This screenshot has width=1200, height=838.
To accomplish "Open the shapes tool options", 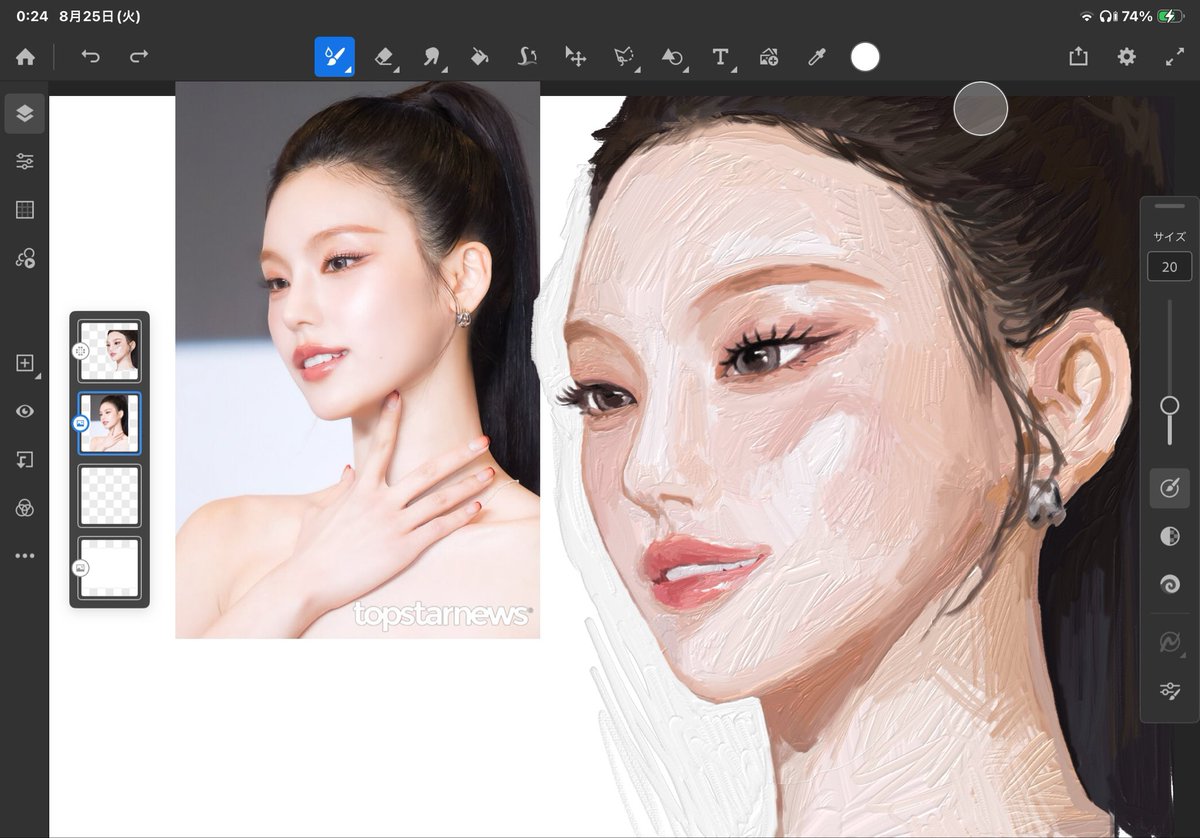I will [672, 57].
